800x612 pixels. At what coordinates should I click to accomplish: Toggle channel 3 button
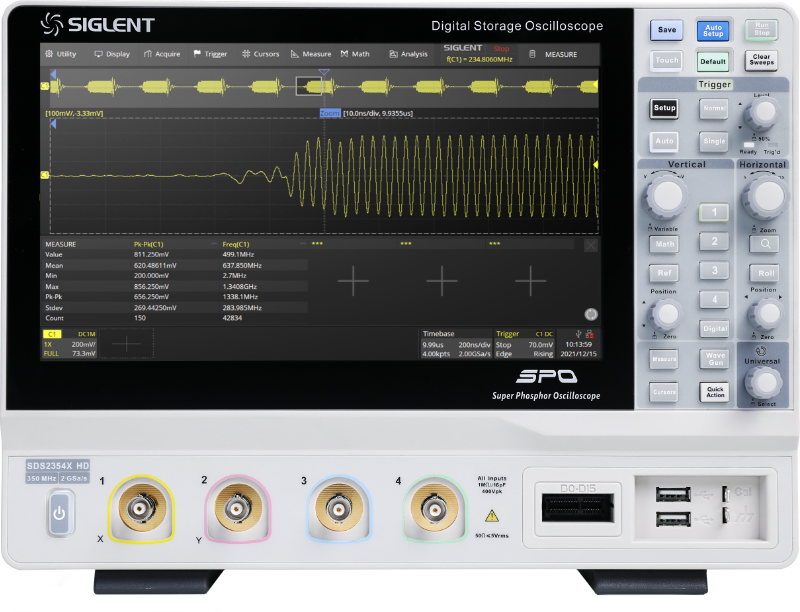714,270
